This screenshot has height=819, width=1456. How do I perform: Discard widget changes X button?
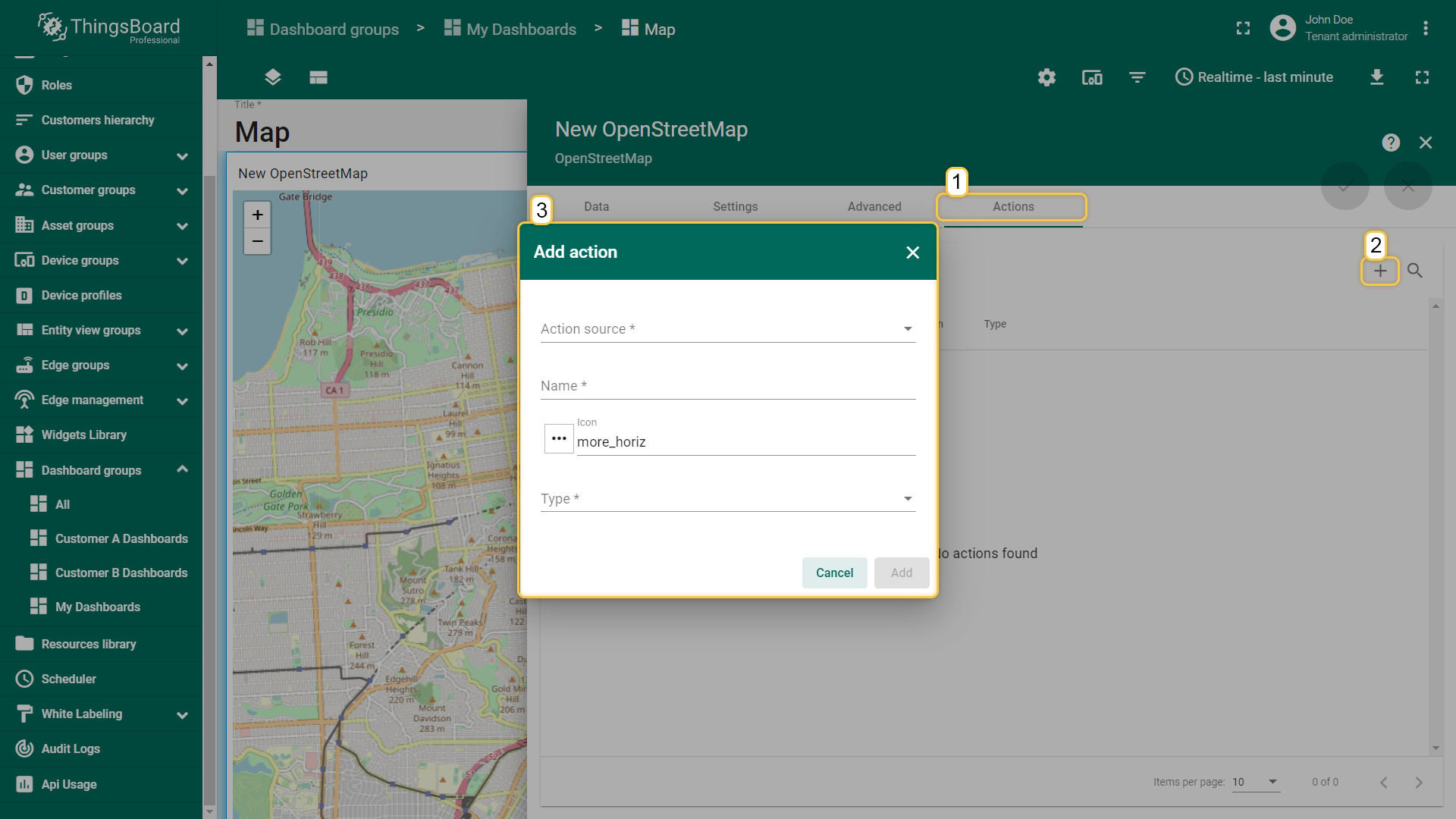tap(1407, 186)
